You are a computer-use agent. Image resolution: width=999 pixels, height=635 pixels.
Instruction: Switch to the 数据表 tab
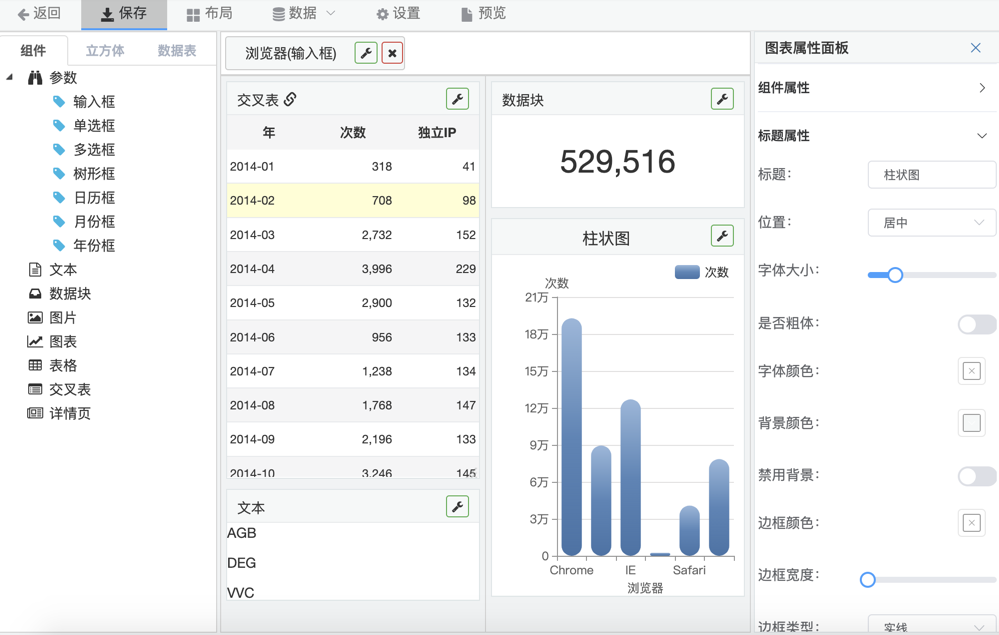[176, 50]
